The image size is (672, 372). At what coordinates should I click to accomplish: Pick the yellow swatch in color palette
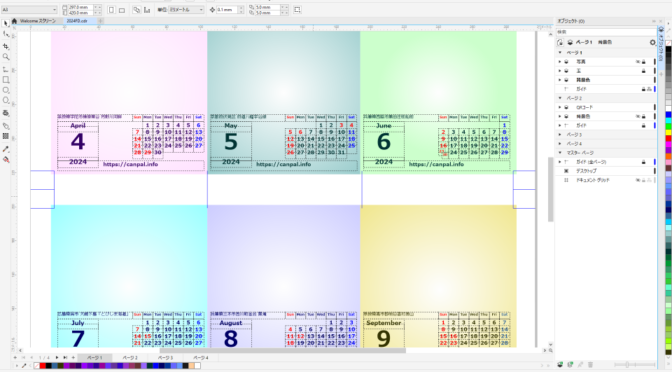[x=669, y=133]
